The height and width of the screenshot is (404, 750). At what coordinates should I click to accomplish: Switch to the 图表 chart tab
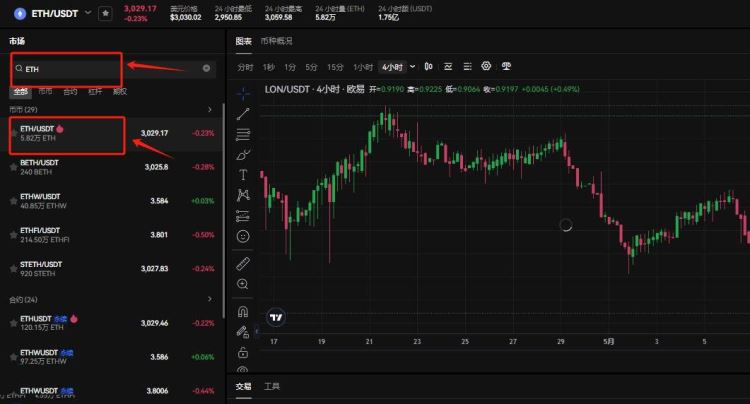tap(243, 41)
